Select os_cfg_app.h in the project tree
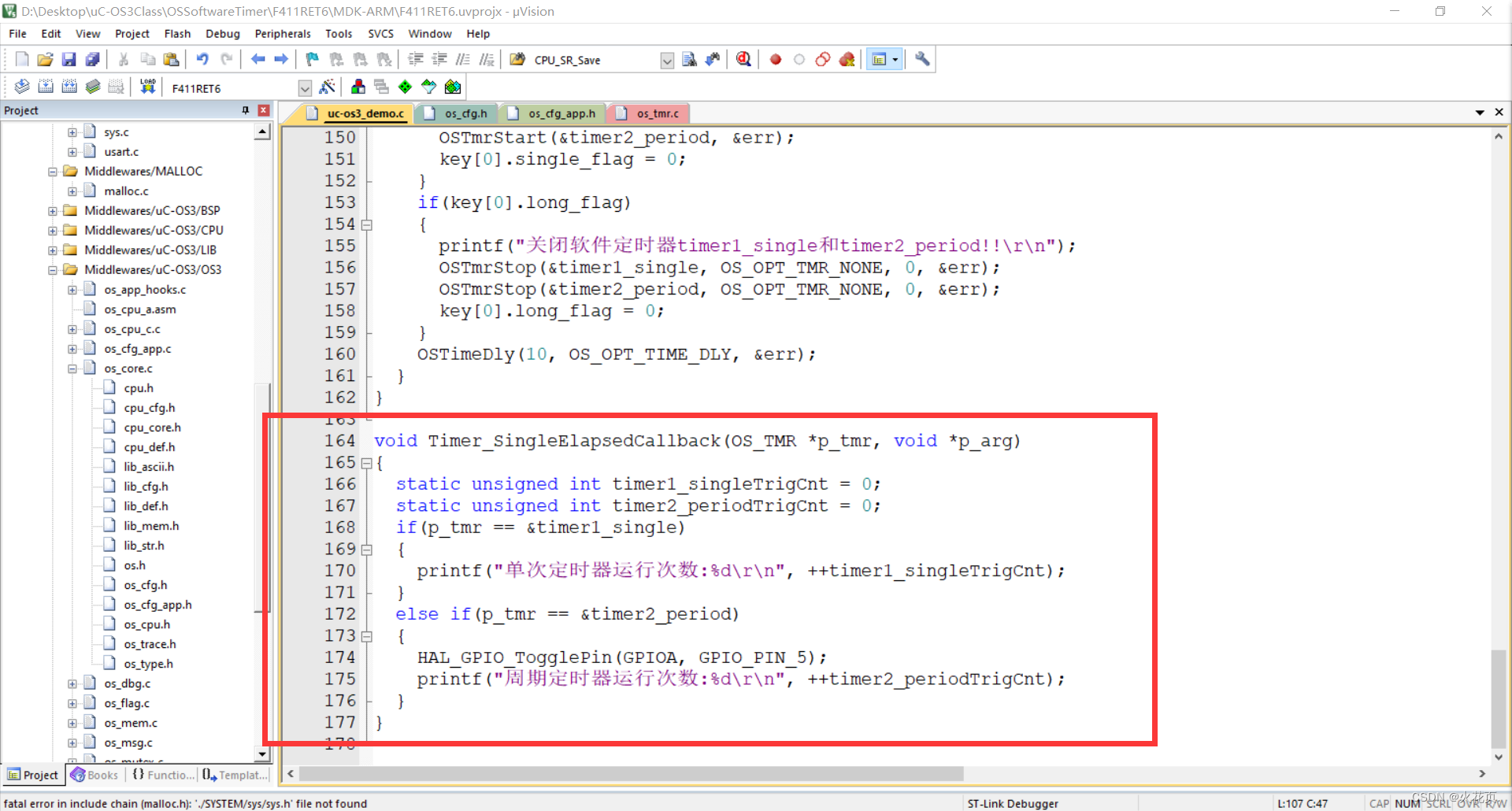This screenshot has height=811, width=1512. (x=157, y=605)
